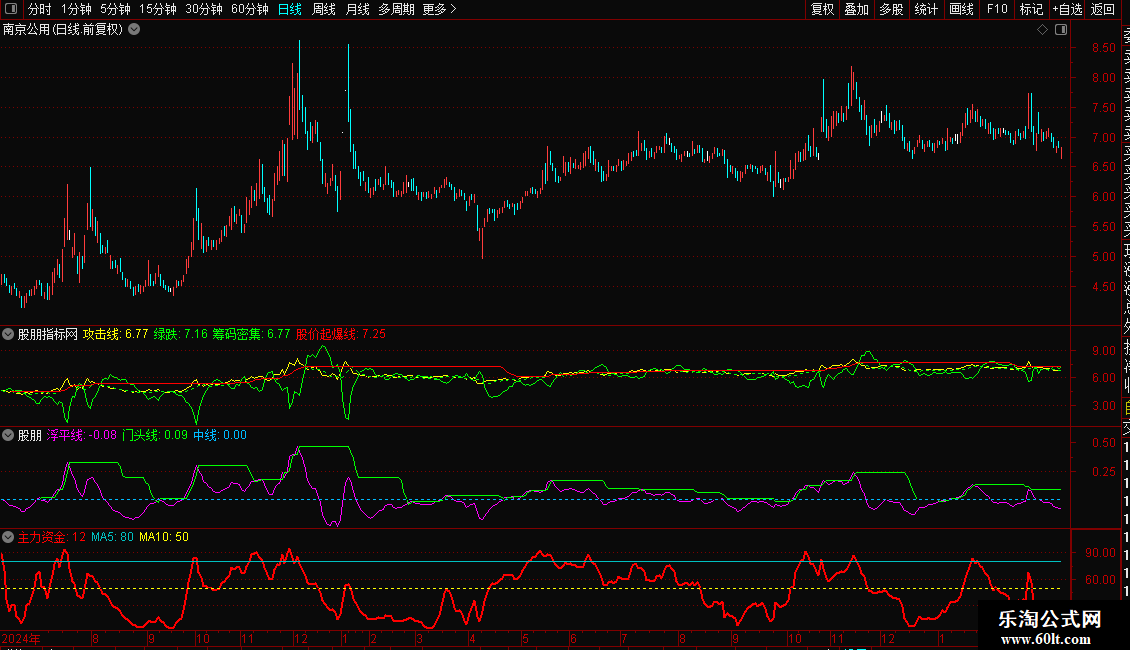
Task: Click the diamond marker icon
Action: pos(1042,30)
